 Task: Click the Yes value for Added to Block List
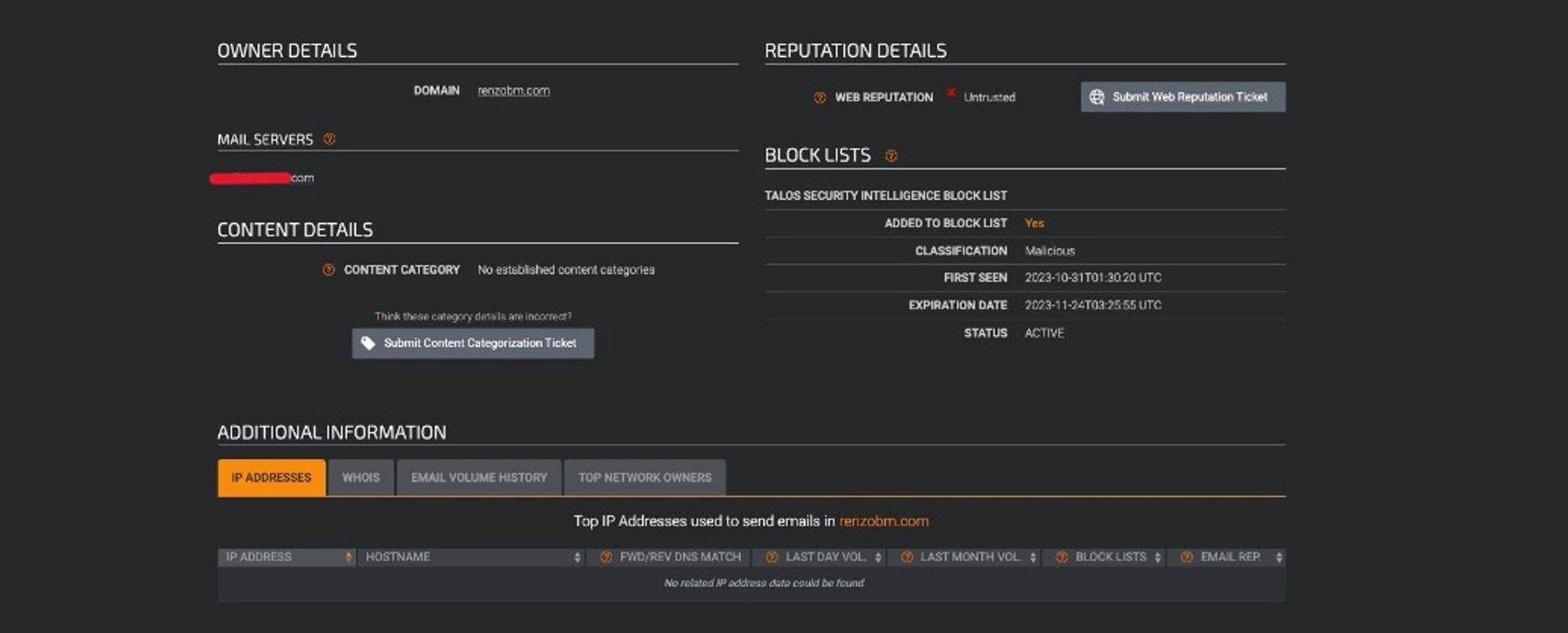[x=1034, y=223]
